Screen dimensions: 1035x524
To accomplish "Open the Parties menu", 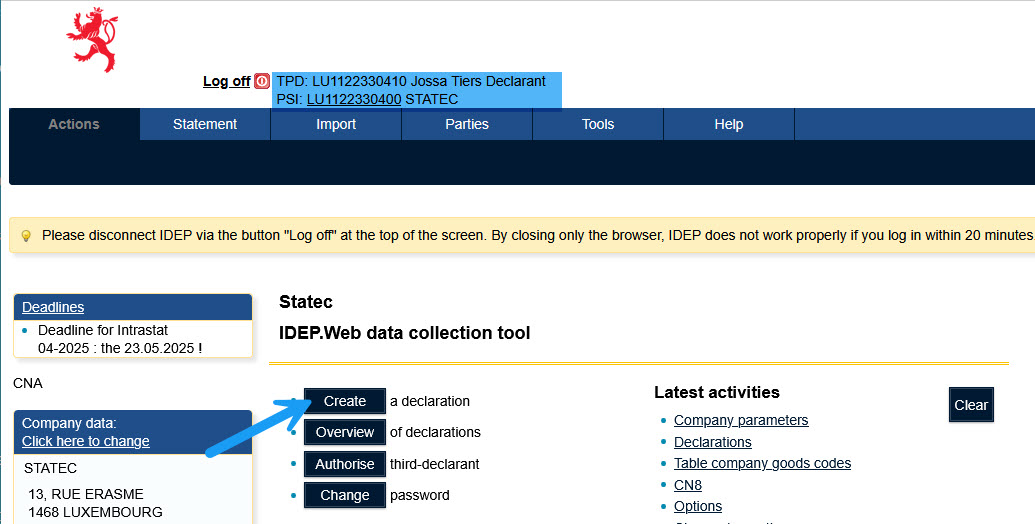I will (x=467, y=124).
